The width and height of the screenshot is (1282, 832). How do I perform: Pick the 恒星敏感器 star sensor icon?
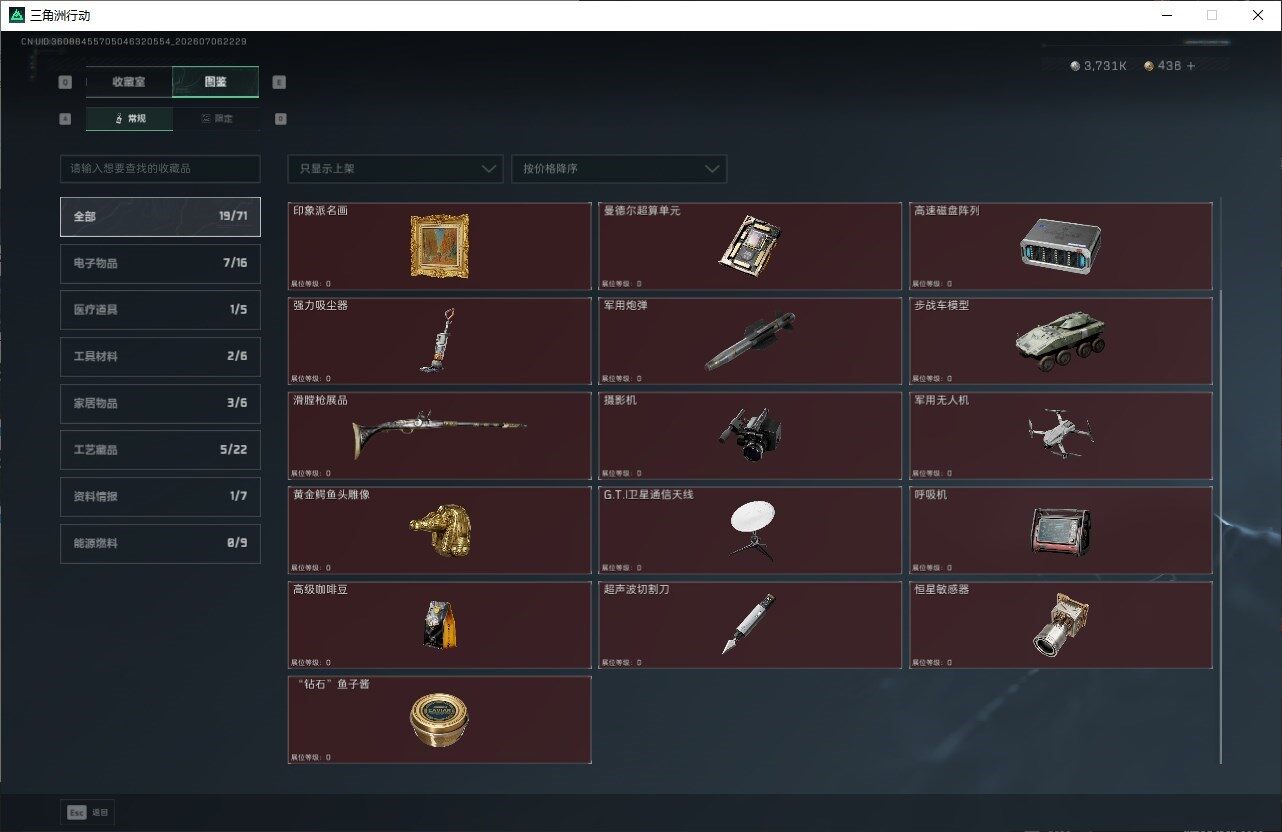(1060, 624)
